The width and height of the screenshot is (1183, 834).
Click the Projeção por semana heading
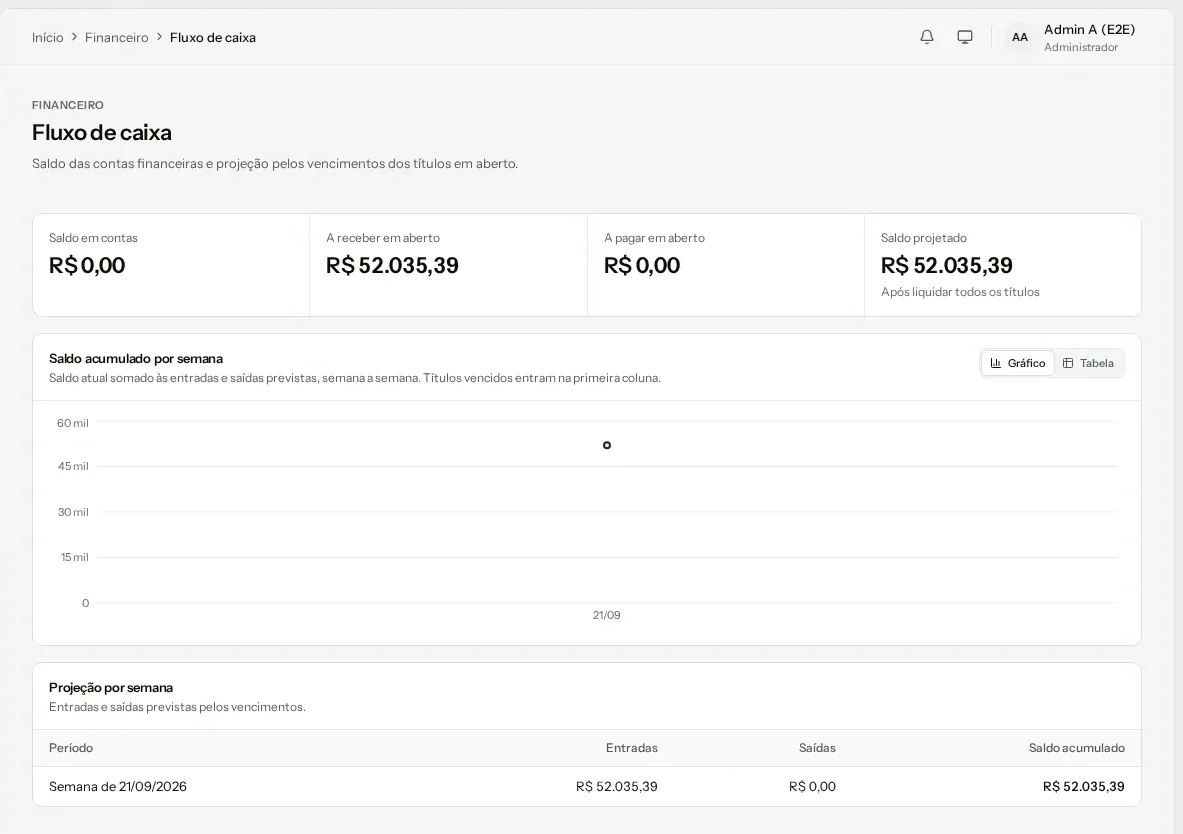click(x=111, y=688)
